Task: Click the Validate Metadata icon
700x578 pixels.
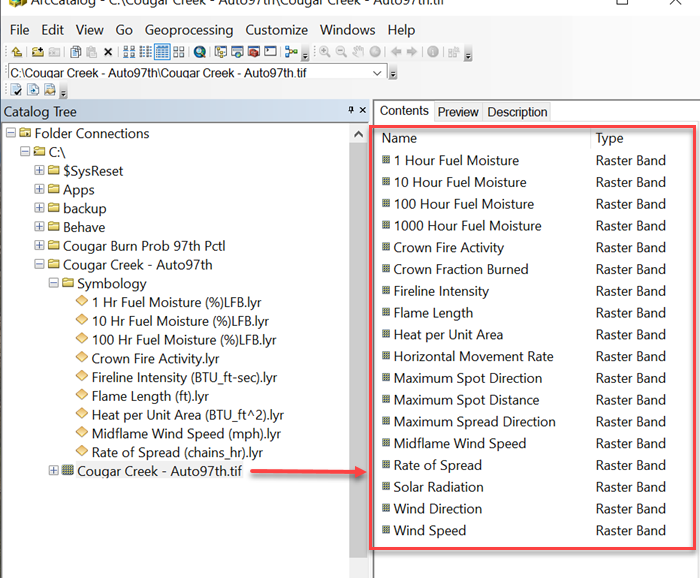Action: pyautogui.click(x=16, y=90)
